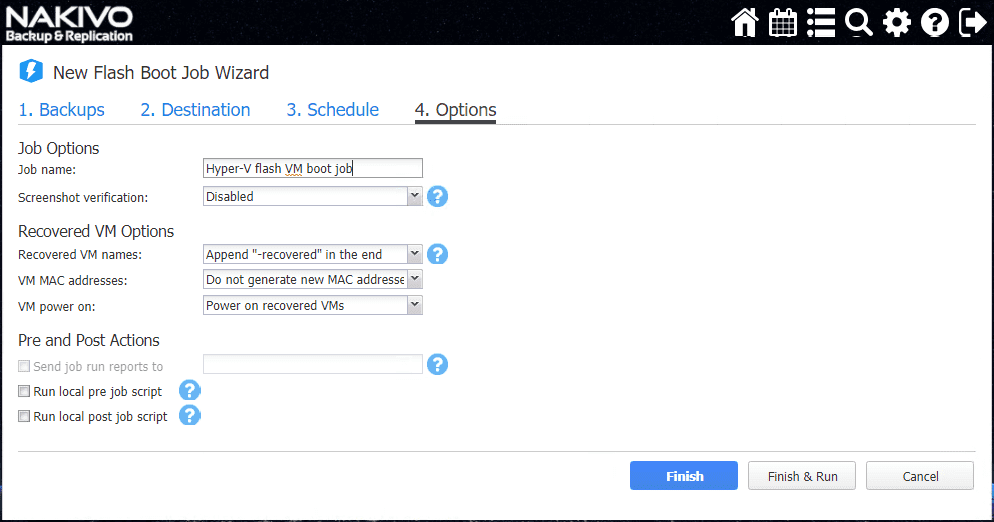Show help for Run local pre job script
The width and height of the screenshot is (994, 522).
189,390
